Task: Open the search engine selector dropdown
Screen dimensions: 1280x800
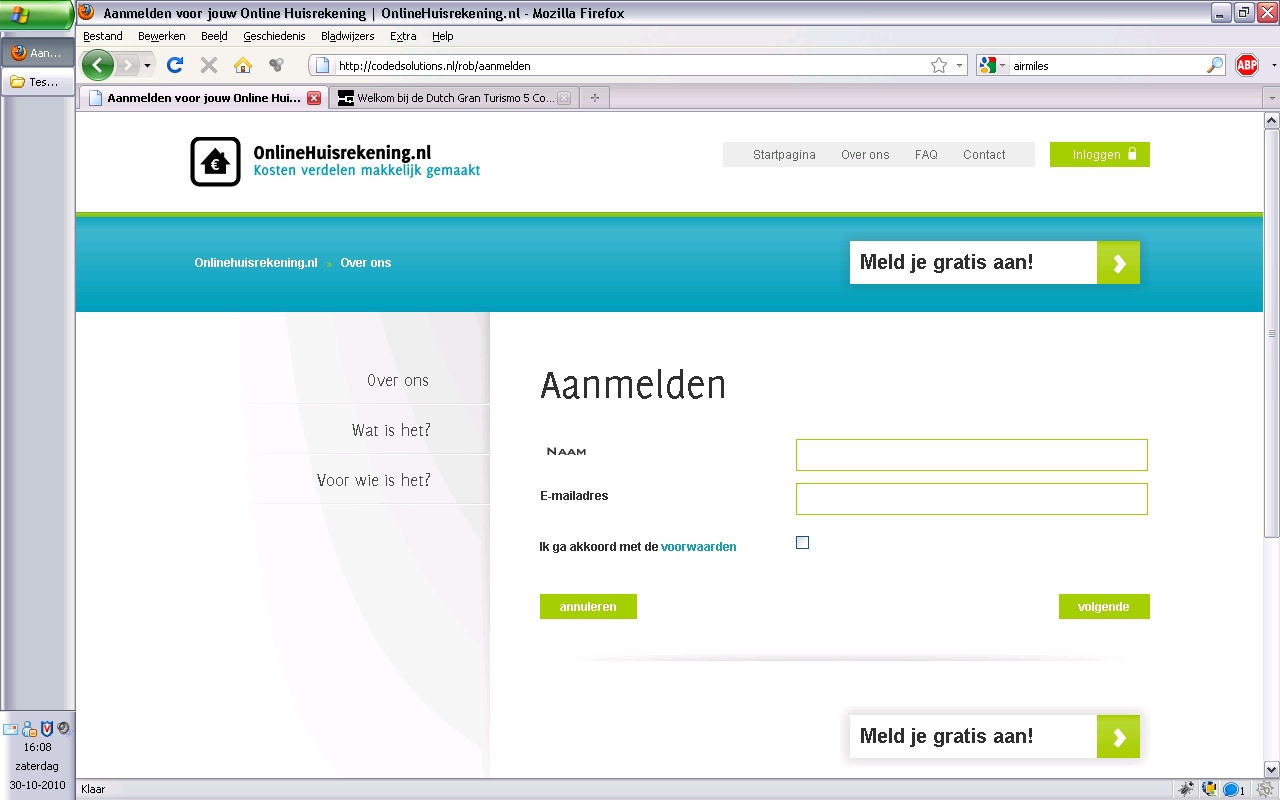Action: (992, 66)
